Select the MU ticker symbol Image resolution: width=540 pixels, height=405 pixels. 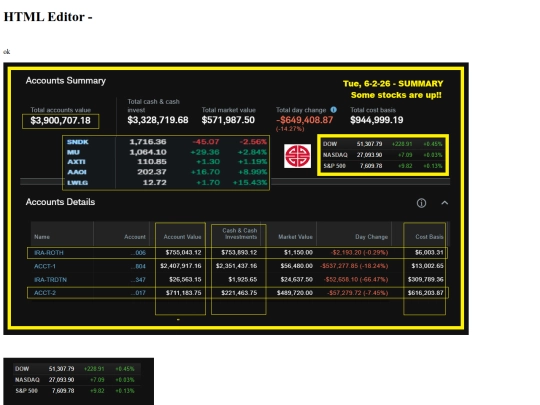[x=73, y=152]
